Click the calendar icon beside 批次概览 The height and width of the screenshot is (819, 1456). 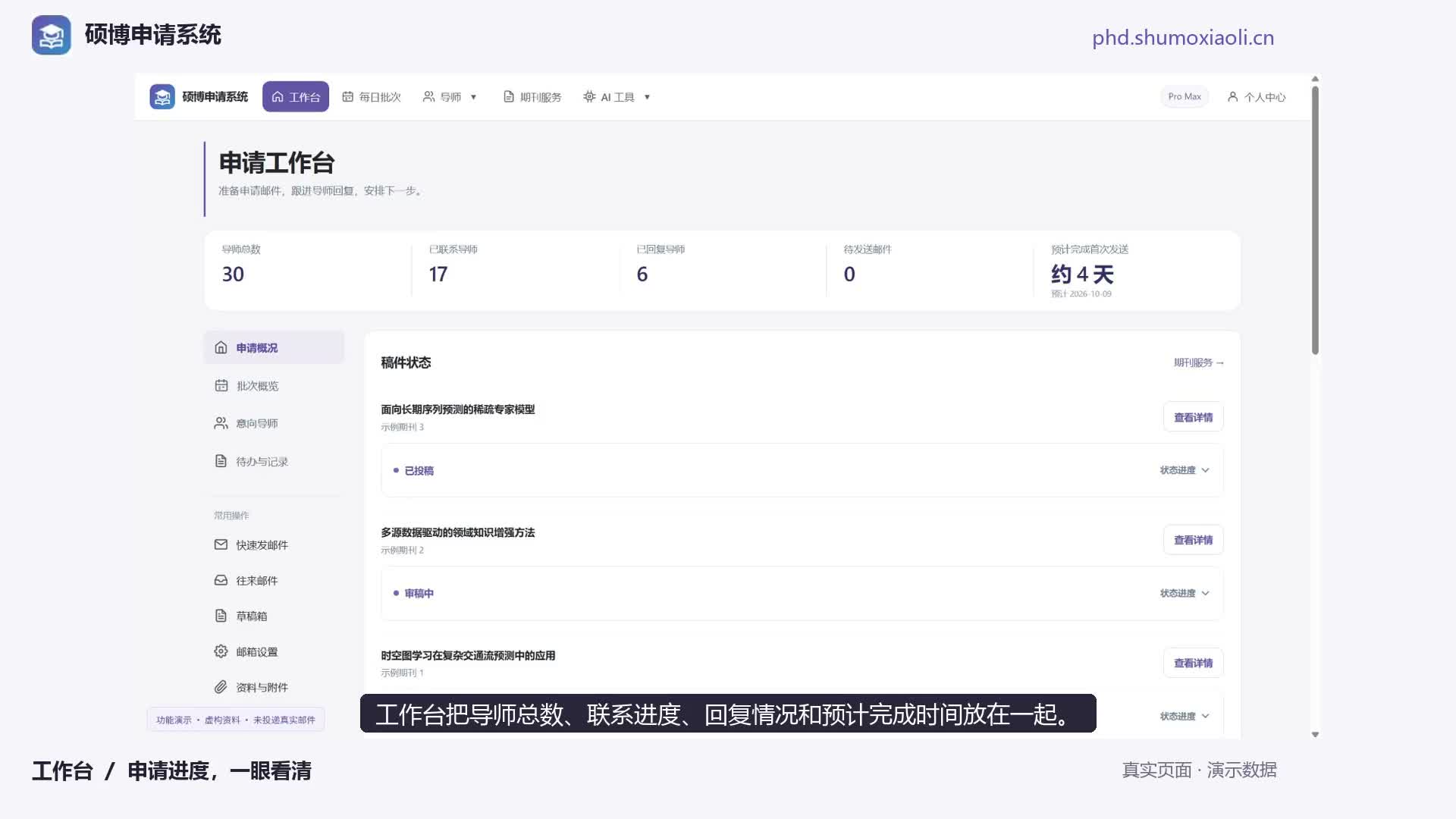click(x=221, y=385)
